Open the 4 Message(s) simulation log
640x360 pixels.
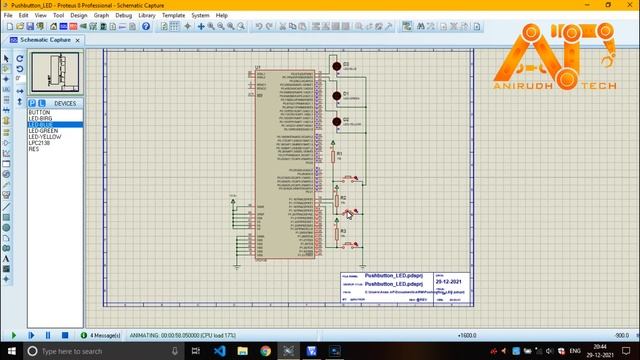click(x=100, y=336)
